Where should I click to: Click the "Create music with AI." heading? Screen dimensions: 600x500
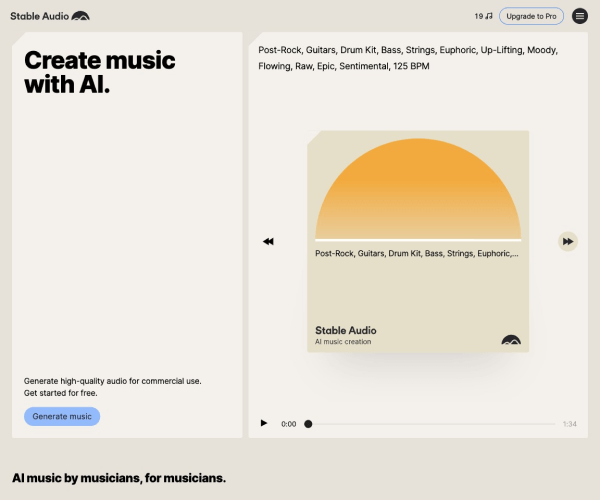[x=99, y=73]
